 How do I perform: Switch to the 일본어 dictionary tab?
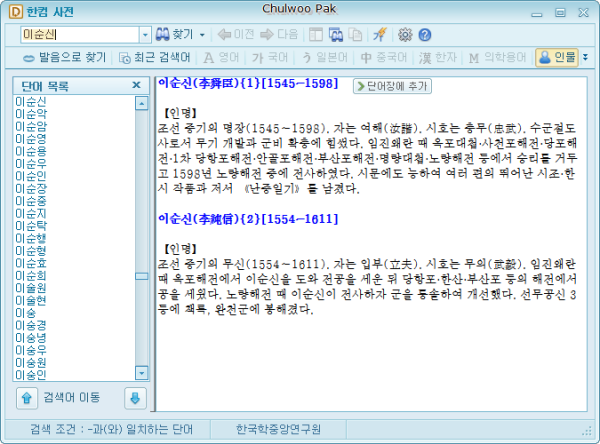pyautogui.click(x=324, y=58)
